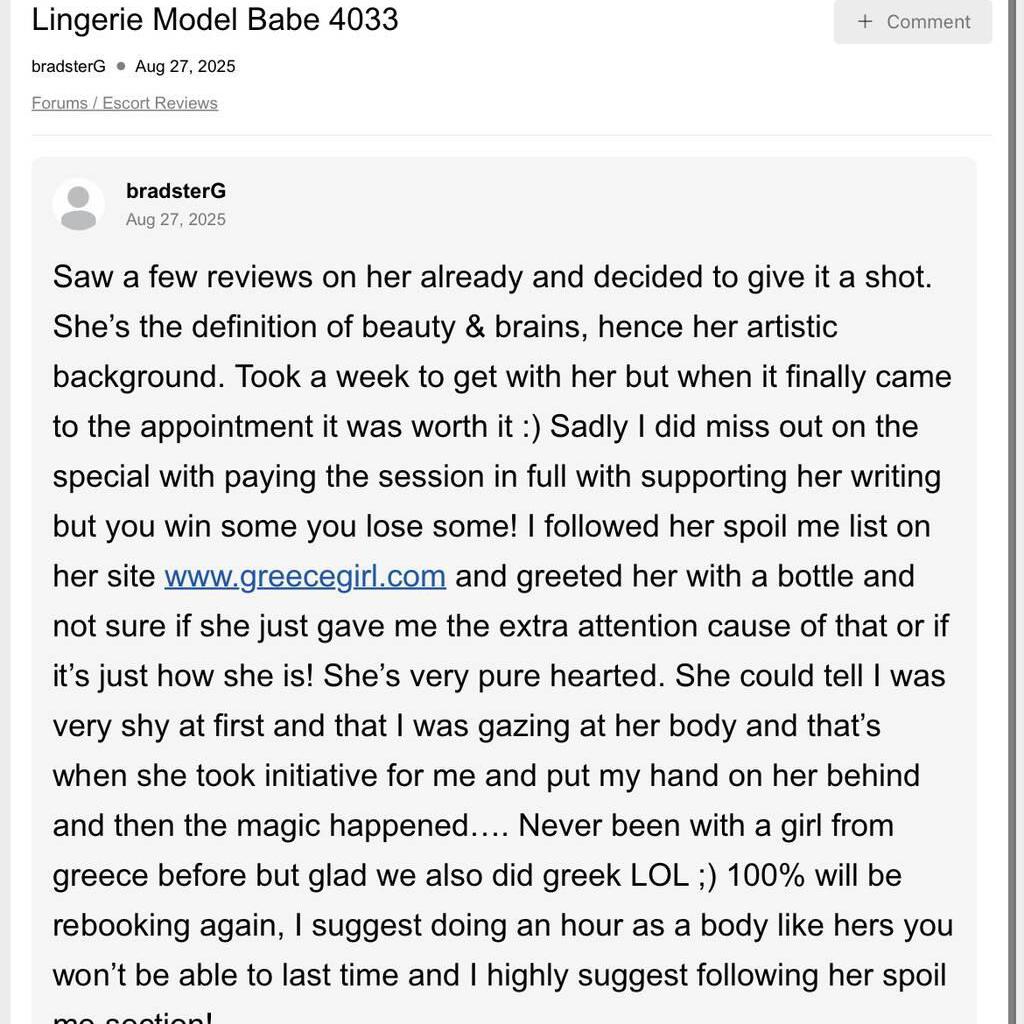
Task: Click the thread title heading
Action: (x=215, y=19)
